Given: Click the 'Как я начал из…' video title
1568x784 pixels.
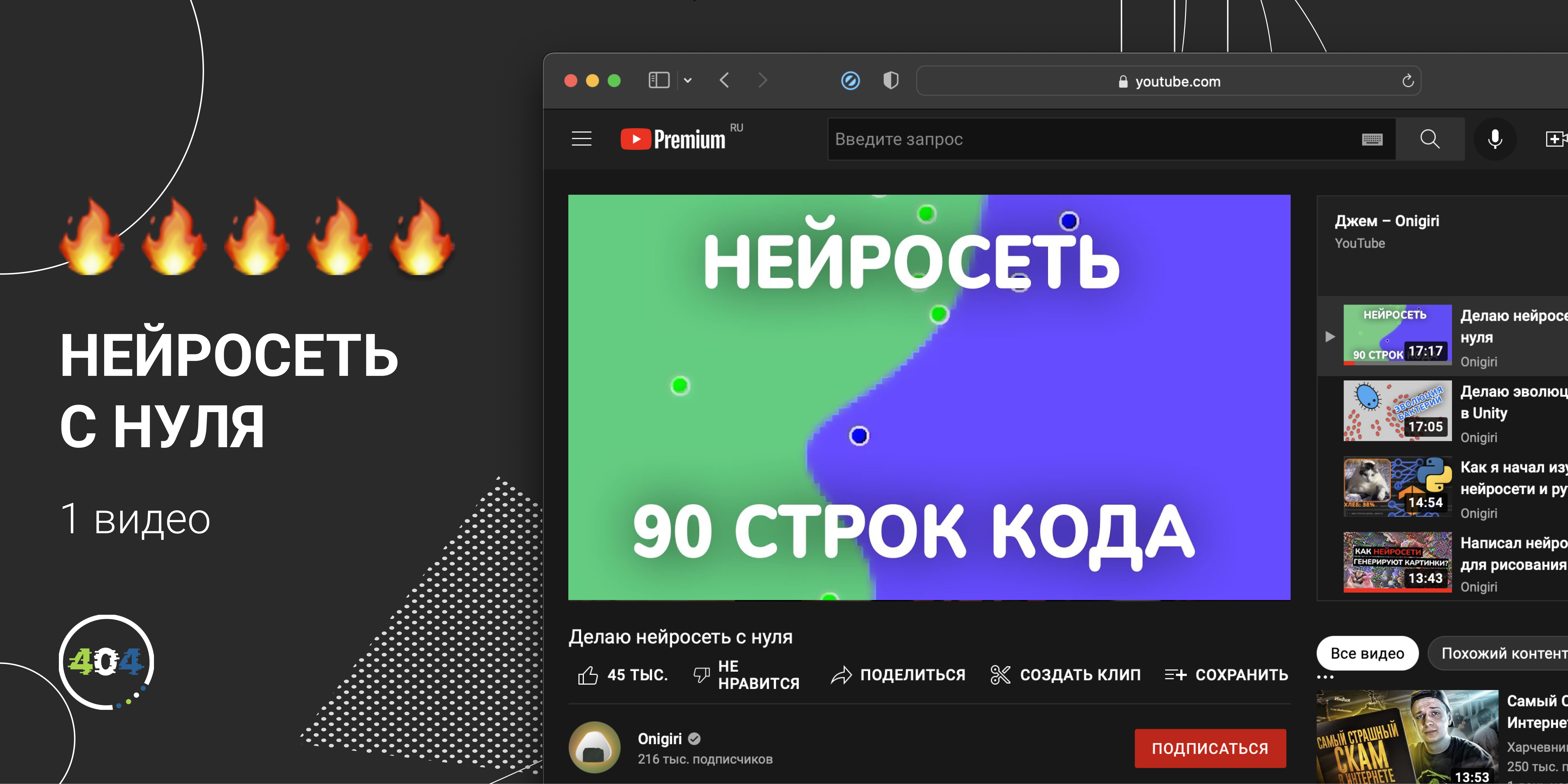Looking at the screenshot, I should tap(1514, 478).
